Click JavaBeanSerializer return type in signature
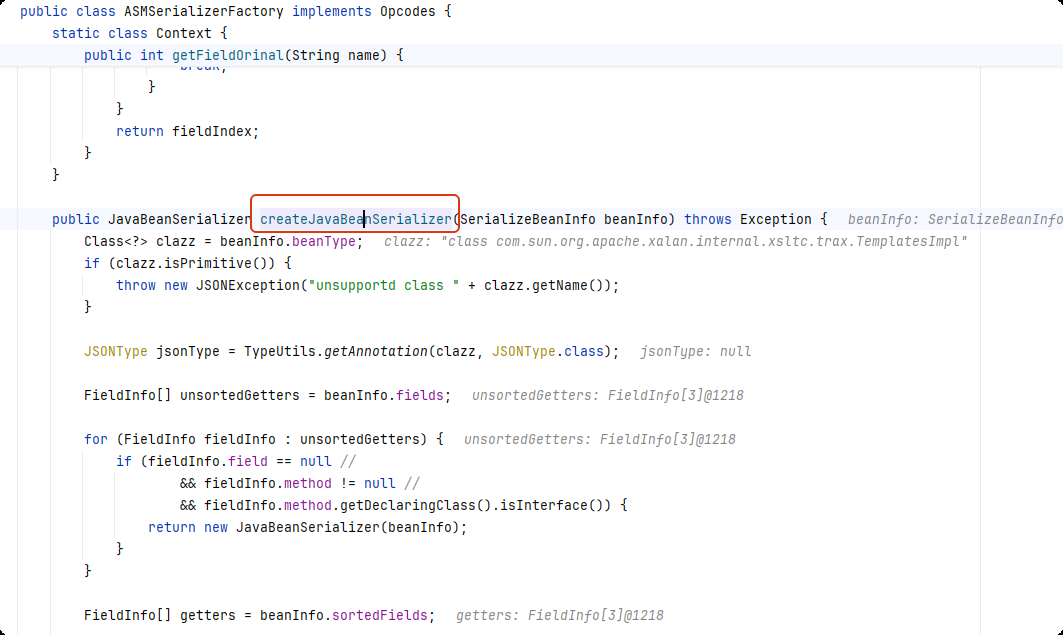 [180, 219]
